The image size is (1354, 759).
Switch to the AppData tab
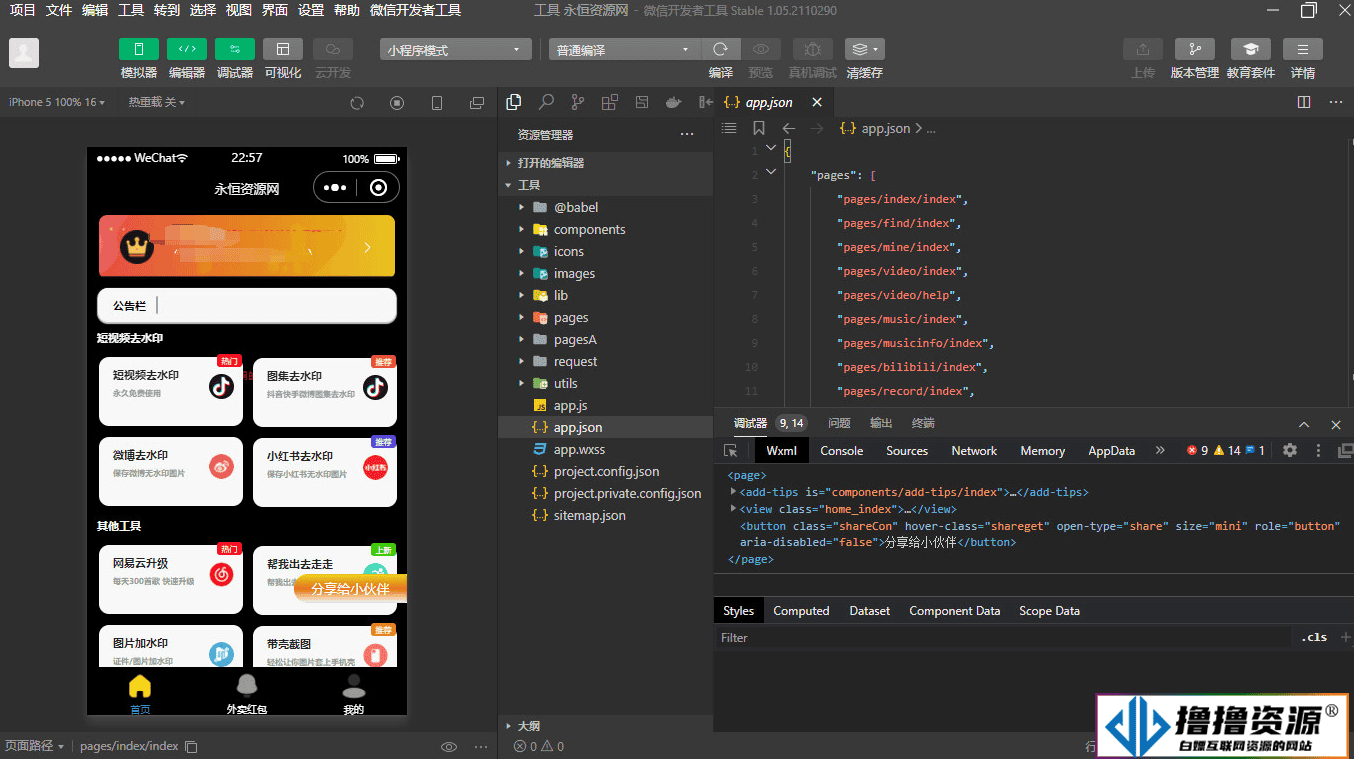[1111, 451]
